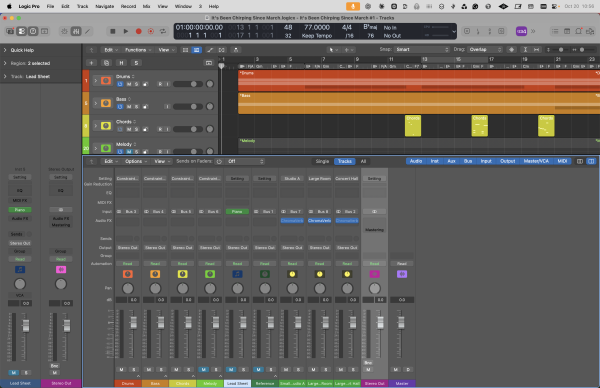This screenshot has width=600, height=388.
Task: Toggle the Audio channel filter button in mixer
Action: tap(416, 161)
